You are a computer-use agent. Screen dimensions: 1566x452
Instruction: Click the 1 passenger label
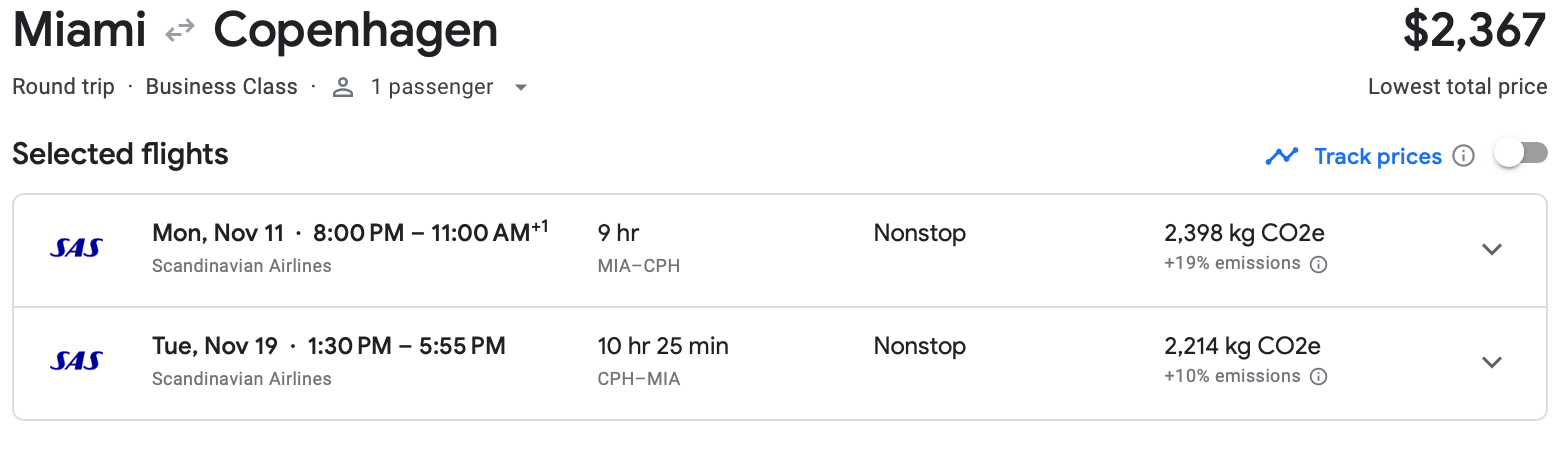[x=431, y=87]
